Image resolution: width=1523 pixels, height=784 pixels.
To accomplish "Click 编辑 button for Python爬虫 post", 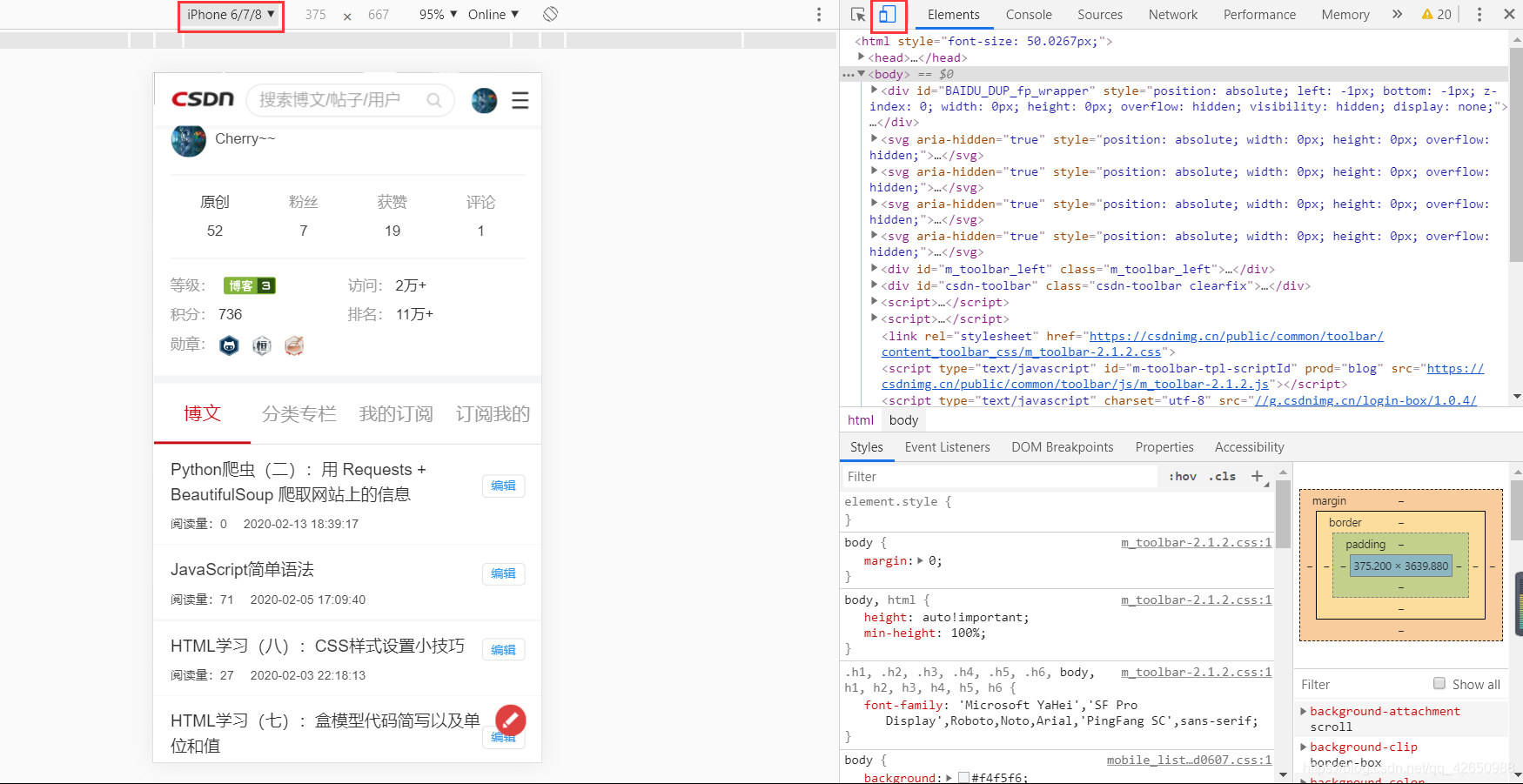I will click(x=503, y=486).
